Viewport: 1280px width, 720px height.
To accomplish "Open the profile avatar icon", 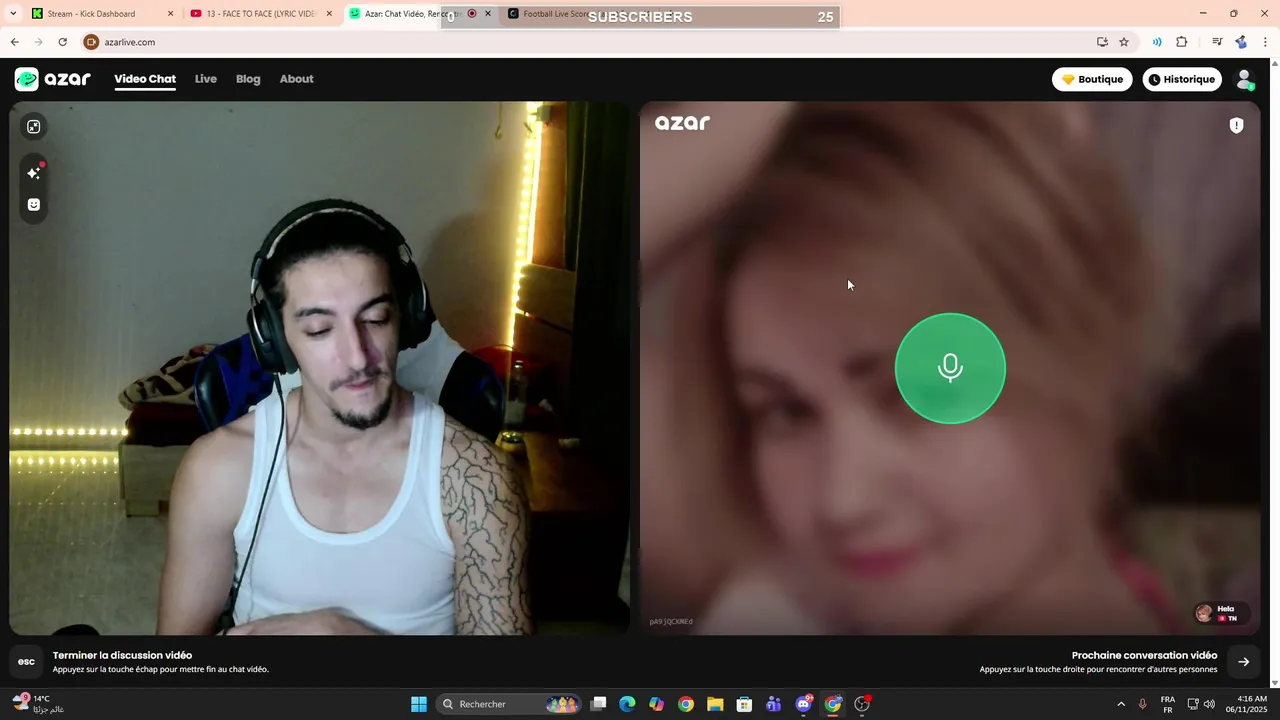I will pyautogui.click(x=1245, y=79).
